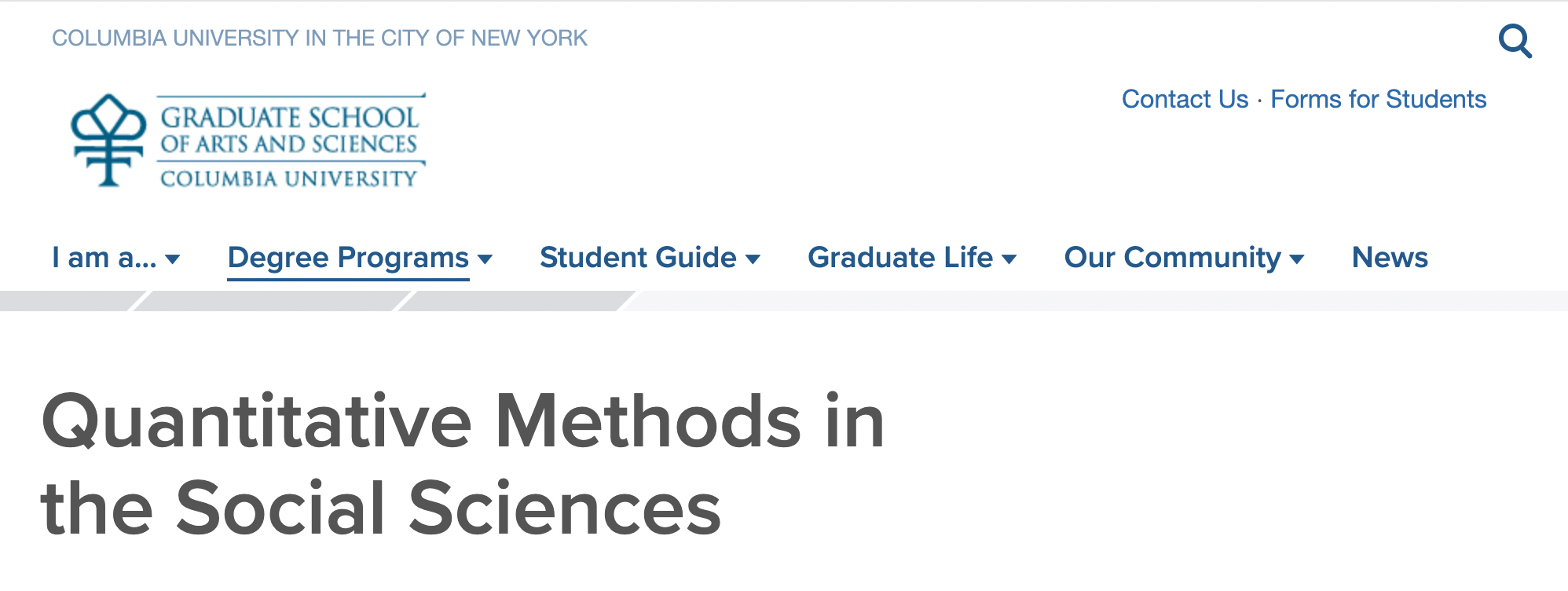Expand the 'I am a...' dropdown arrow

click(x=174, y=259)
